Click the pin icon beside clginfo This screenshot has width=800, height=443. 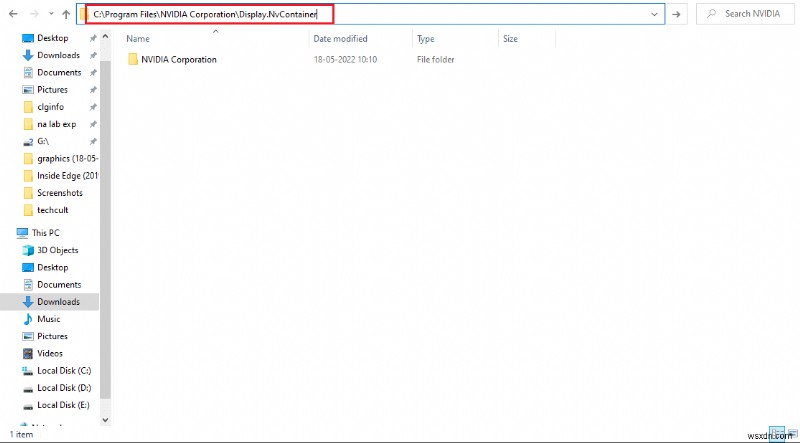coord(93,107)
